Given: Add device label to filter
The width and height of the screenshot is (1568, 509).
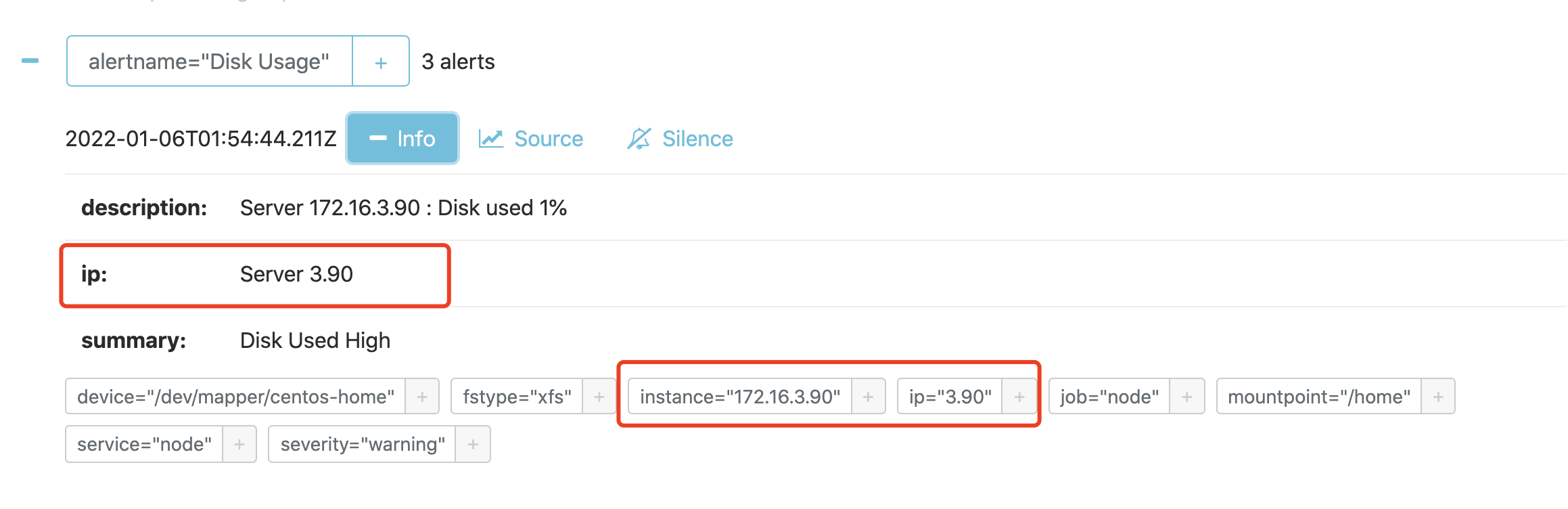Looking at the screenshot, I should pyautogui.click(x=422, y=397).
